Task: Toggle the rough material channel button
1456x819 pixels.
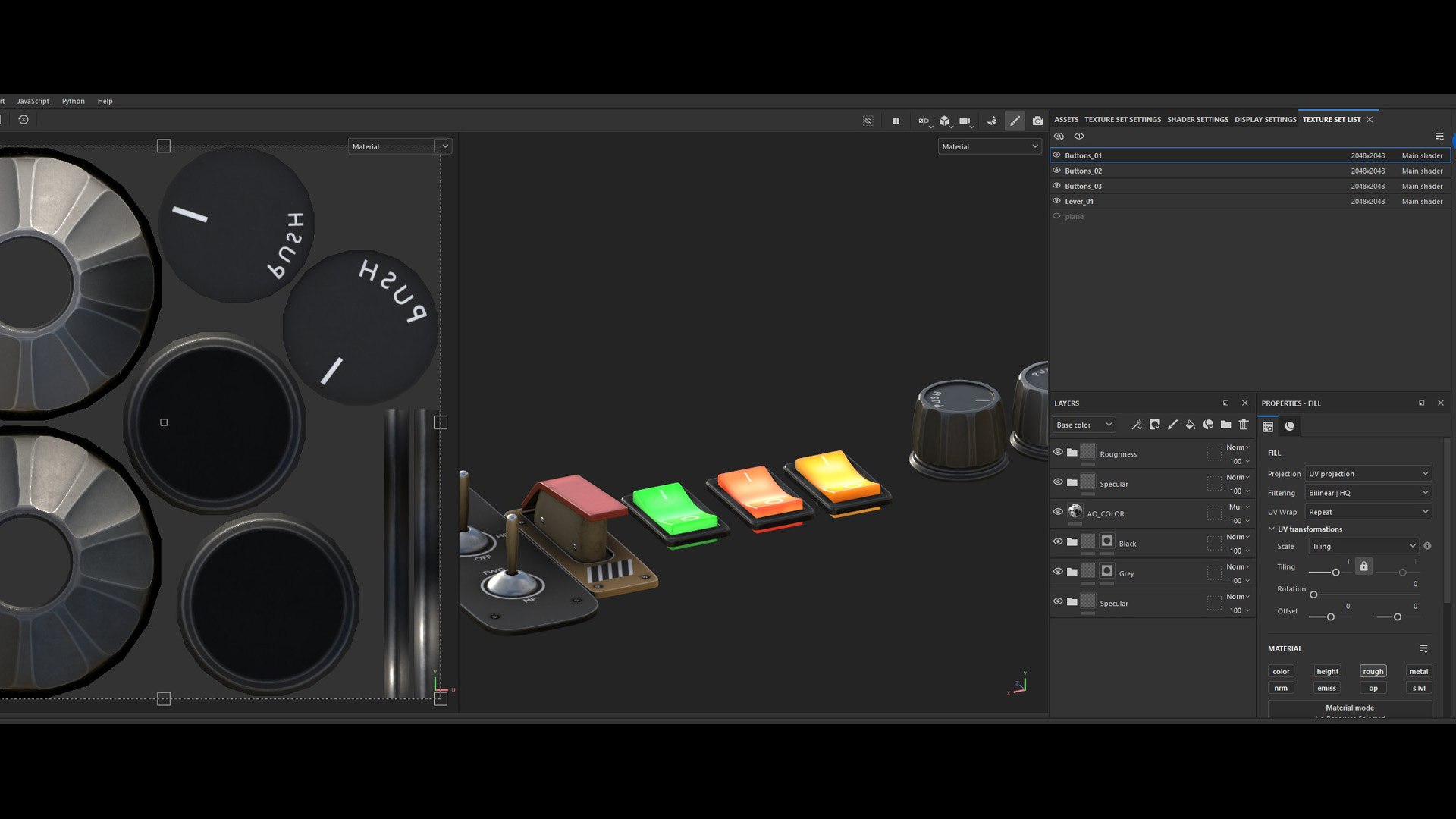Action: [x=1373, y=671]
